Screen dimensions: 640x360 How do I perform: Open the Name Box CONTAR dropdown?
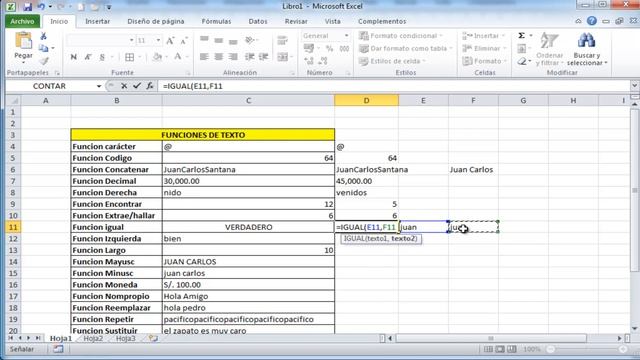tap(99, 86)
